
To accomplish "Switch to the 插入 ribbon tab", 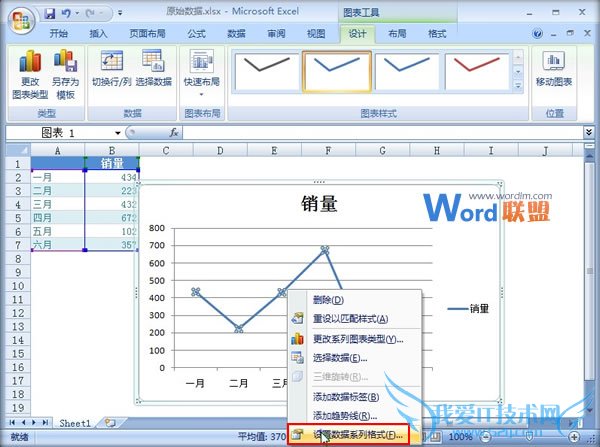I will pyautogui.click(x=98, y=34).
